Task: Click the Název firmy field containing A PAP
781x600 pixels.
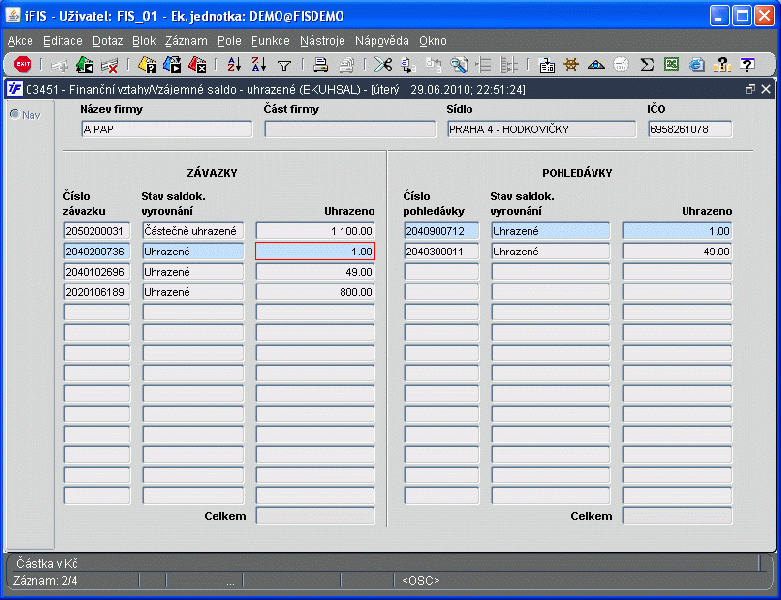Action: point(166,129)
